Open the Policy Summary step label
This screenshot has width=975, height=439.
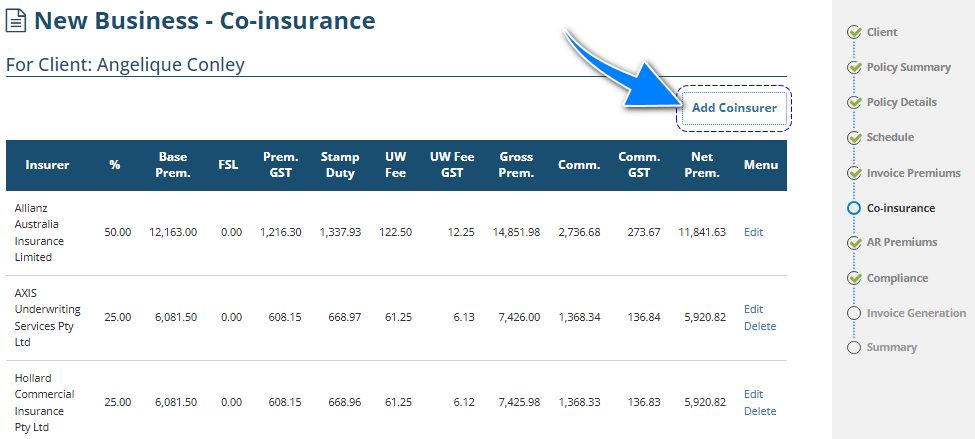click(x=909, y=67)
